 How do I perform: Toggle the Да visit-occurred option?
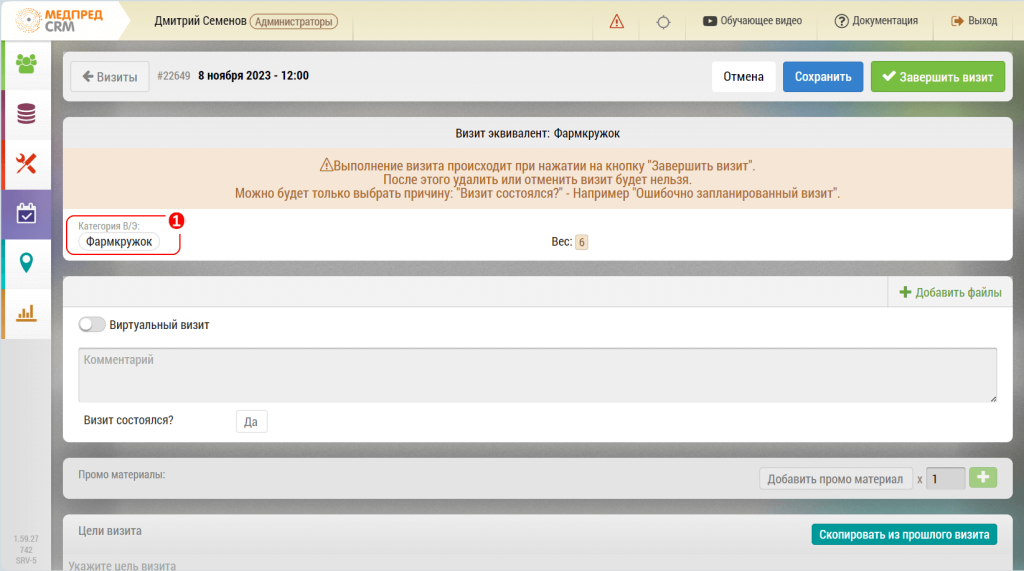coord(251,421)
